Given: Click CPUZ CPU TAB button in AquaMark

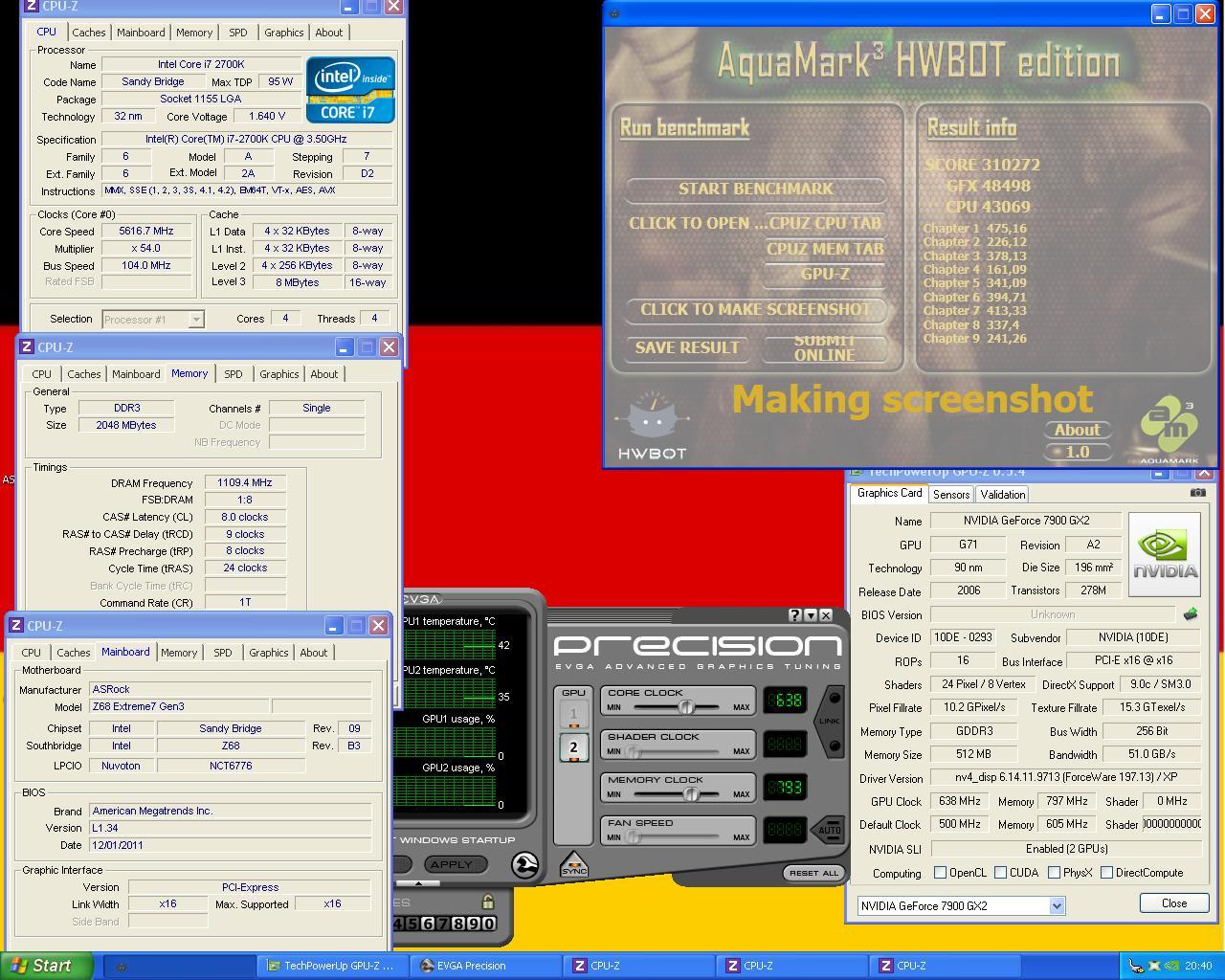Looking at the screenshot, I should coord(824,223).
